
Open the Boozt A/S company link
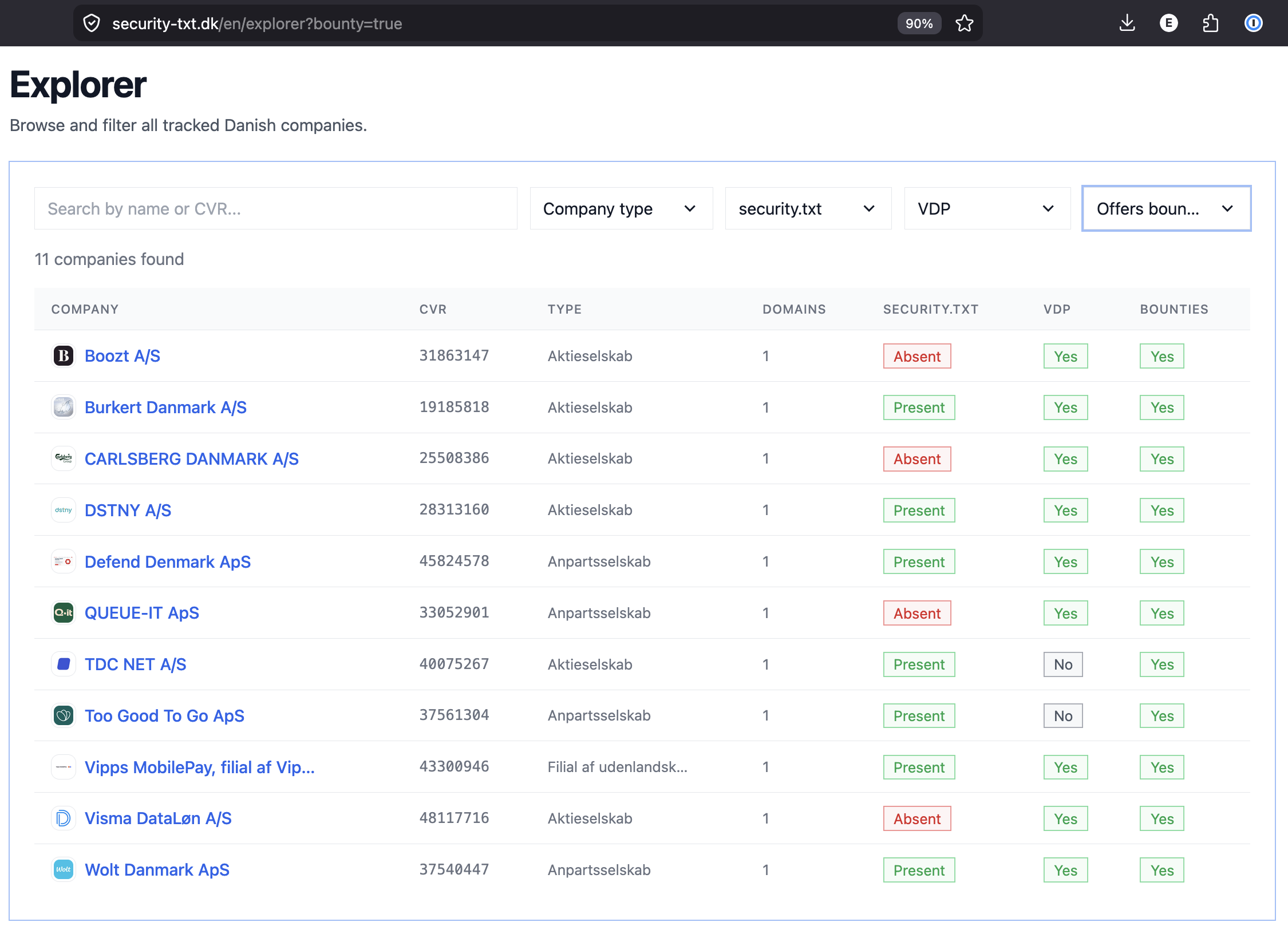123,356
